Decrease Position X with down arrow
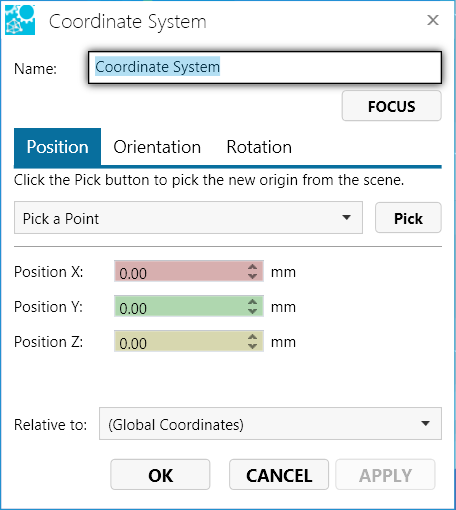The height and width of the screenshot is (510, 456). click(252, 276)
